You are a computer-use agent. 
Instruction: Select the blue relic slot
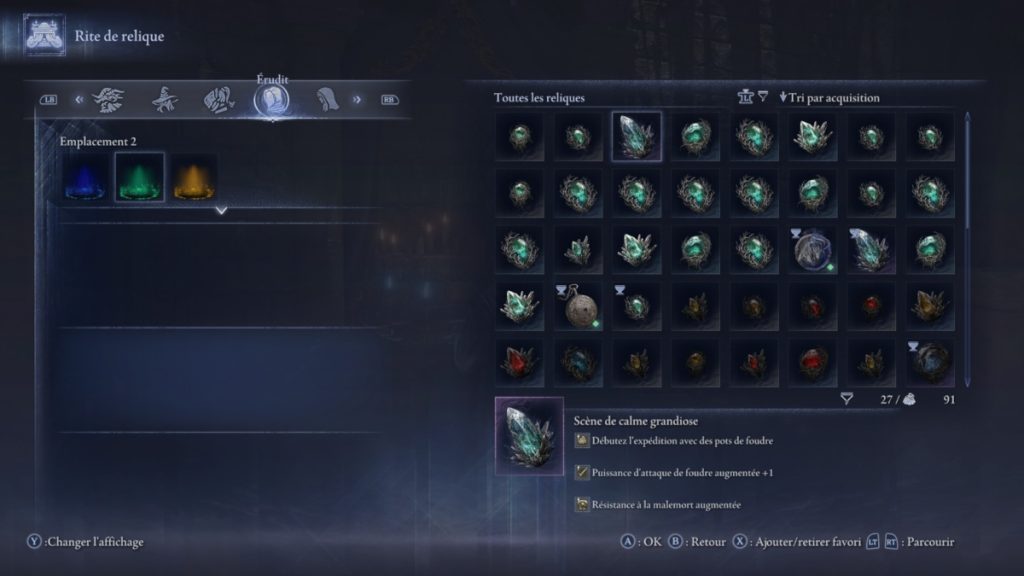tap(86, 178)
